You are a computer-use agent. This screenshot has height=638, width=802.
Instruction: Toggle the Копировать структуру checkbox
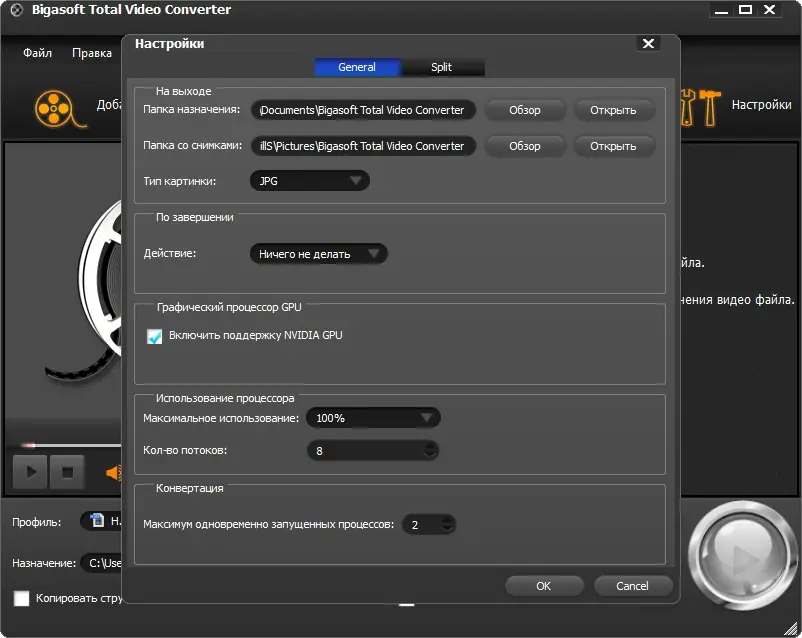(21, 598)
